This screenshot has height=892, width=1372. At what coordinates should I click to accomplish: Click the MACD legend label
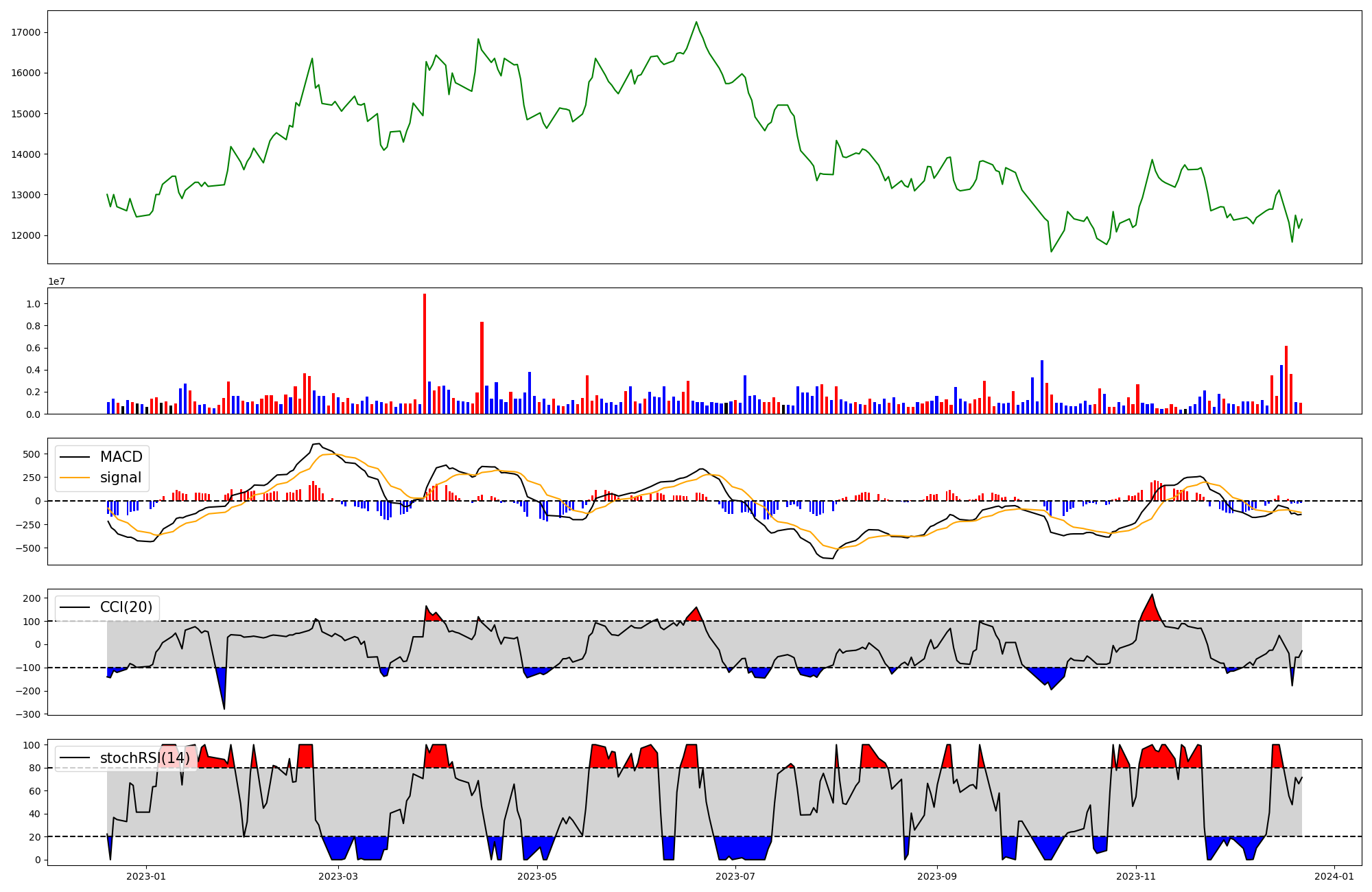[x=121, y=457]
